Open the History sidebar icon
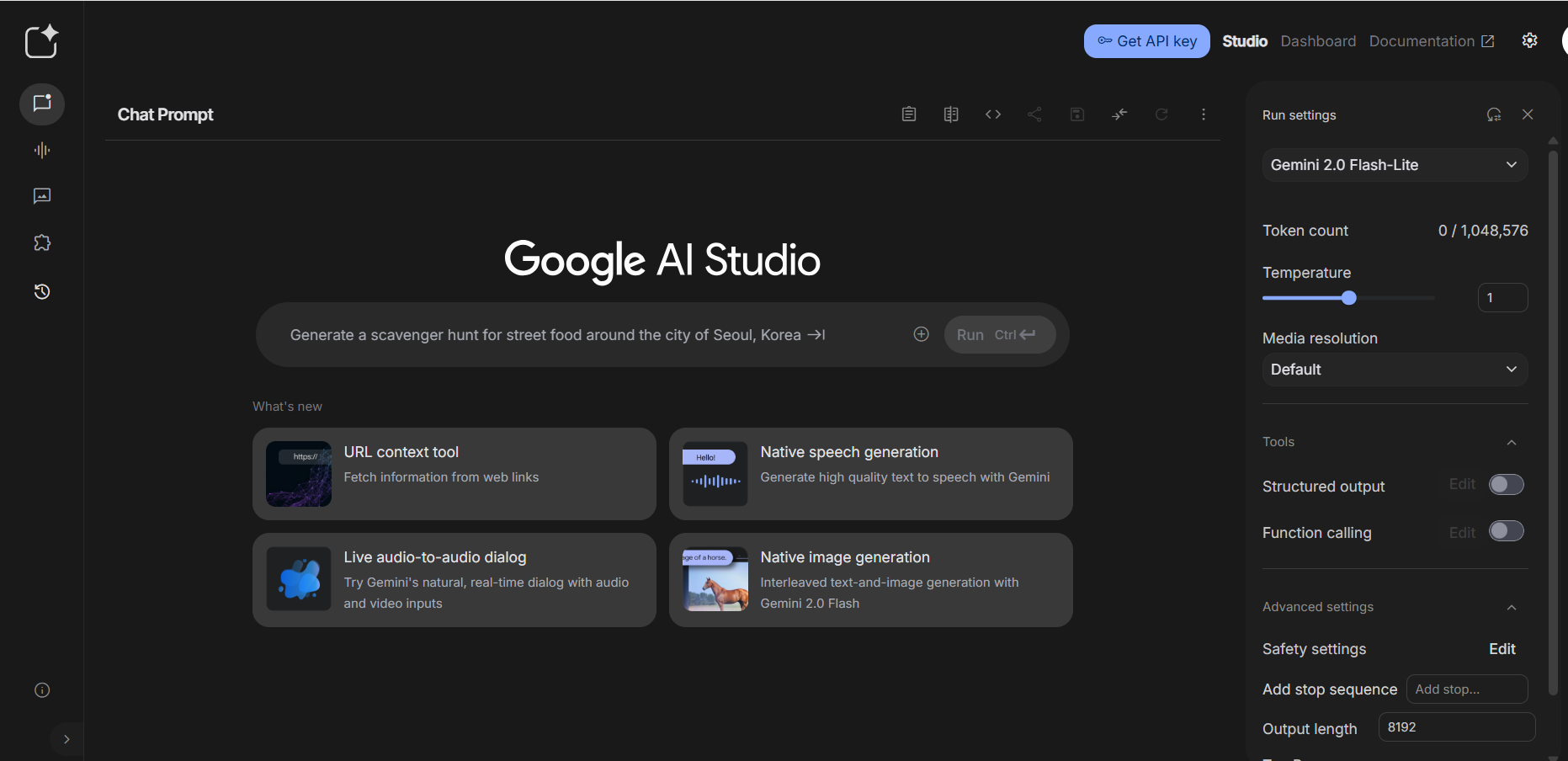The height and width of the screenshot is (761, 1568). [x=42, y=292]
